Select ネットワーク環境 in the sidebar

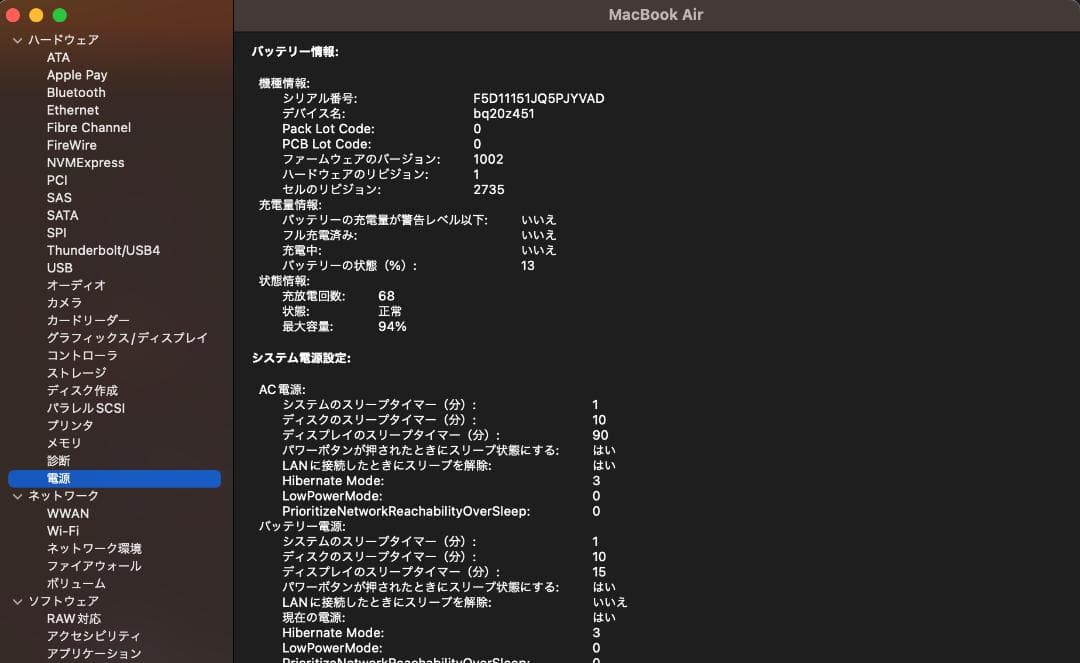(94, 549)
